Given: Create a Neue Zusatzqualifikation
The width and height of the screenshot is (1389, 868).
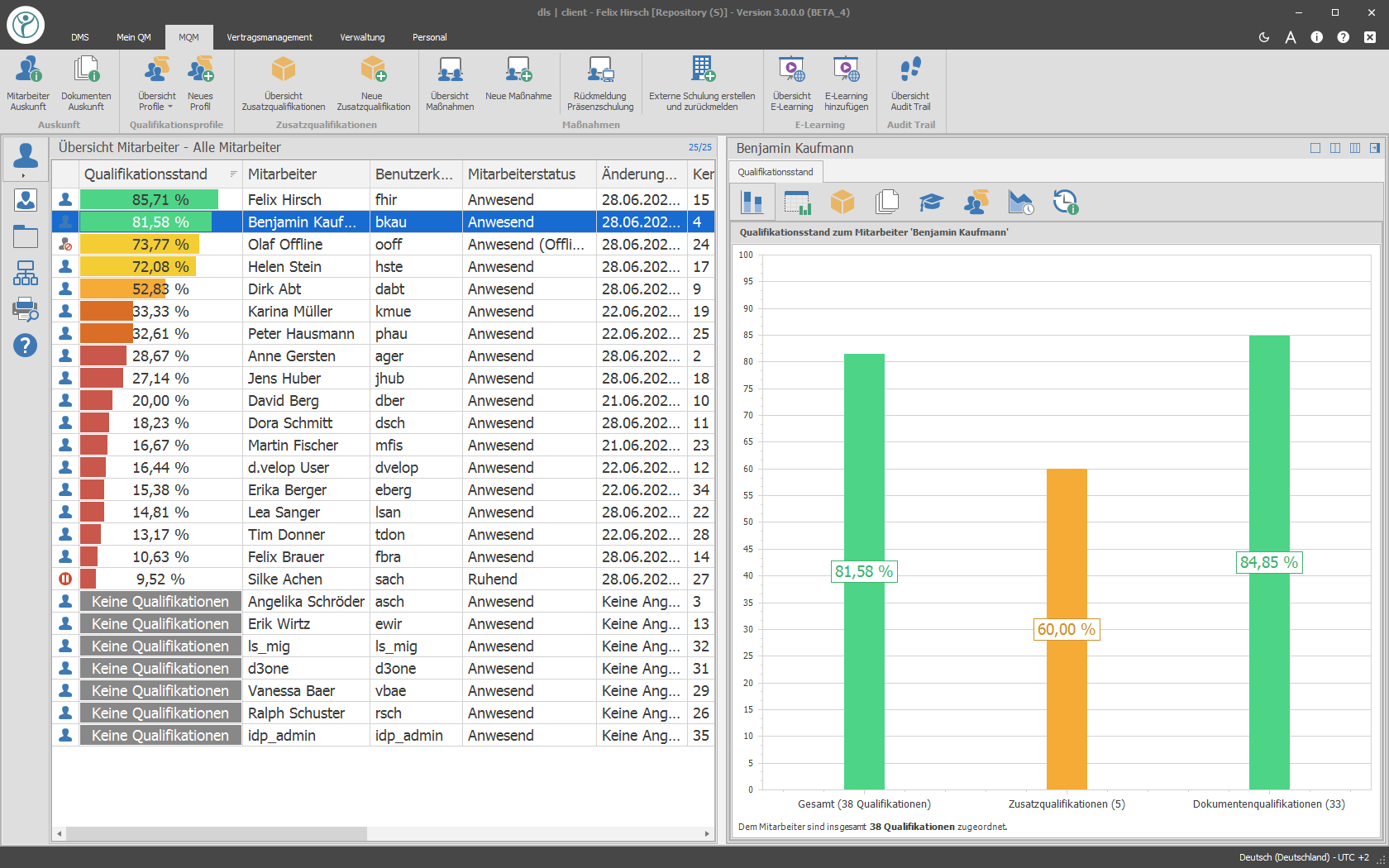Looking at the screenshot, I should 374,83.
